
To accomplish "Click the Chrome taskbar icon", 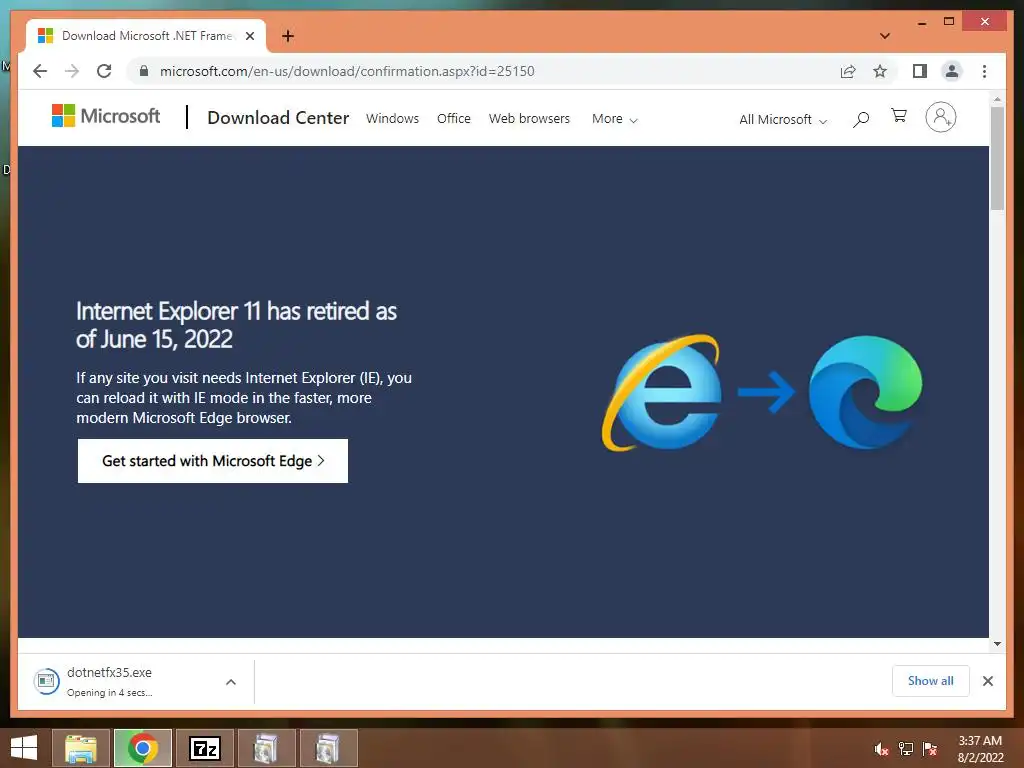I will coord(143,748).
